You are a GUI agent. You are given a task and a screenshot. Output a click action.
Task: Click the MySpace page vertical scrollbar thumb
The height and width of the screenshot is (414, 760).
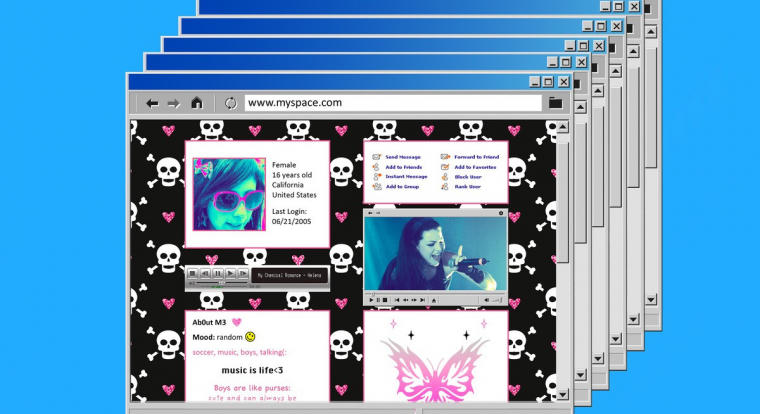[562, 201]
